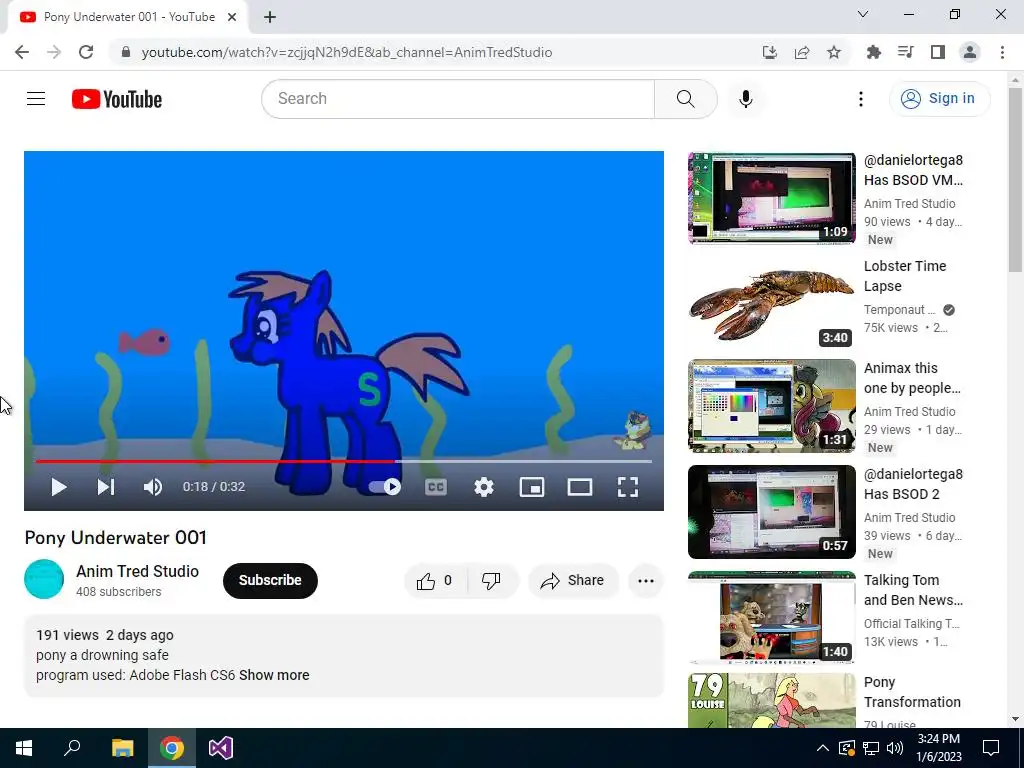Show hidden system tray icons
Screen dimensions: 1024x768
point(823,748)
